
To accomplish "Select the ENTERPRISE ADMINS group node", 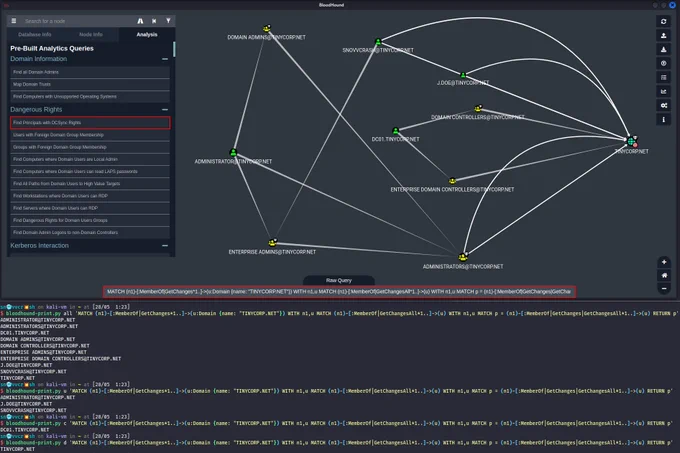I will pos(272,243).
